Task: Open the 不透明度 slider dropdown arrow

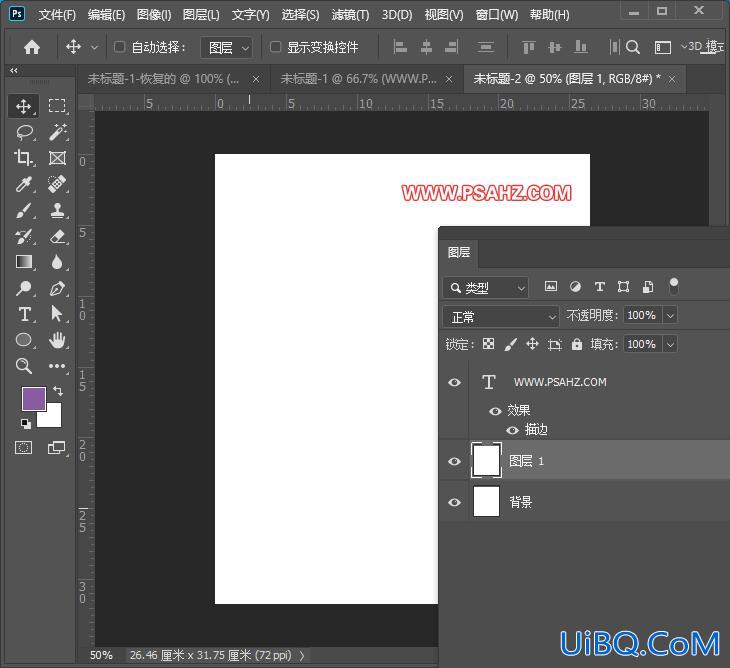Action: click(x=670, y=316)
